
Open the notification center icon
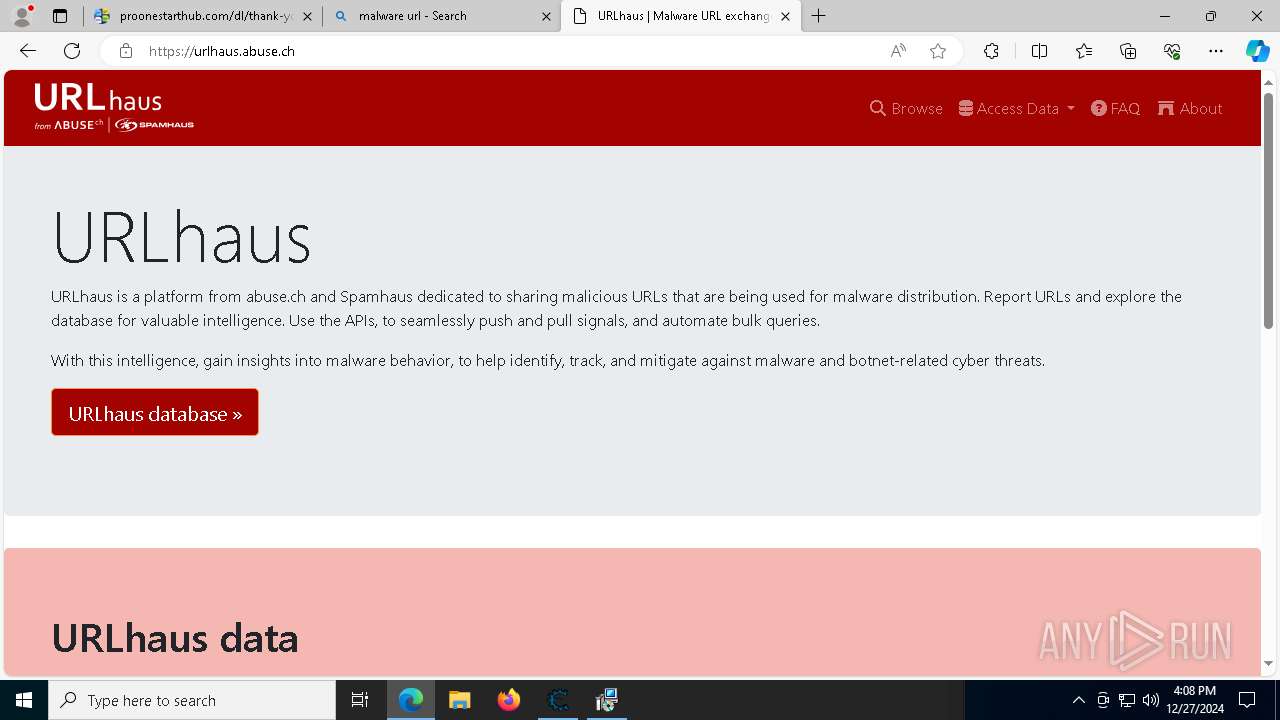pos(1247,700)
